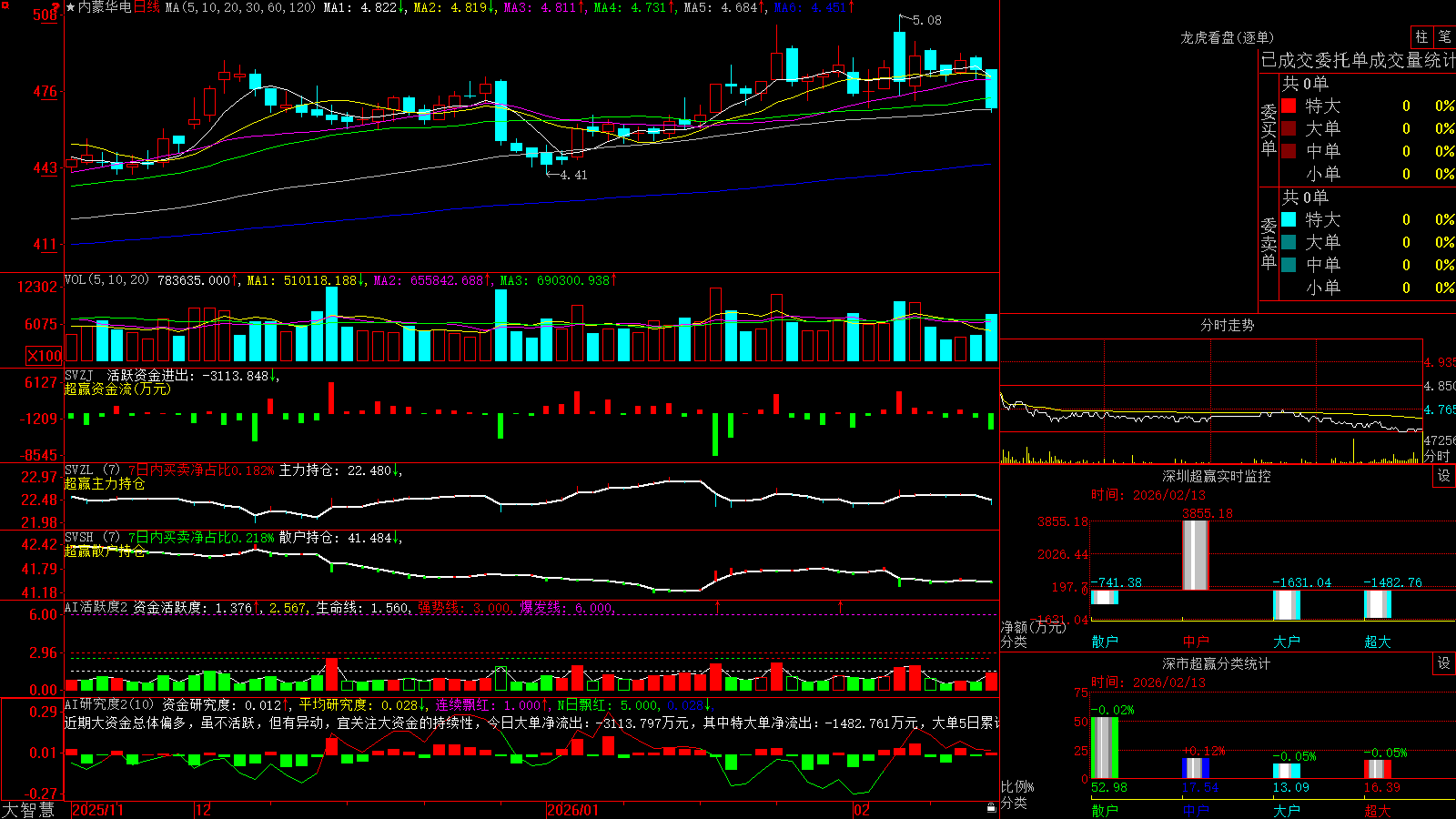Click MA(5,10,20,30,60,120) parameter text

(240, 7)
